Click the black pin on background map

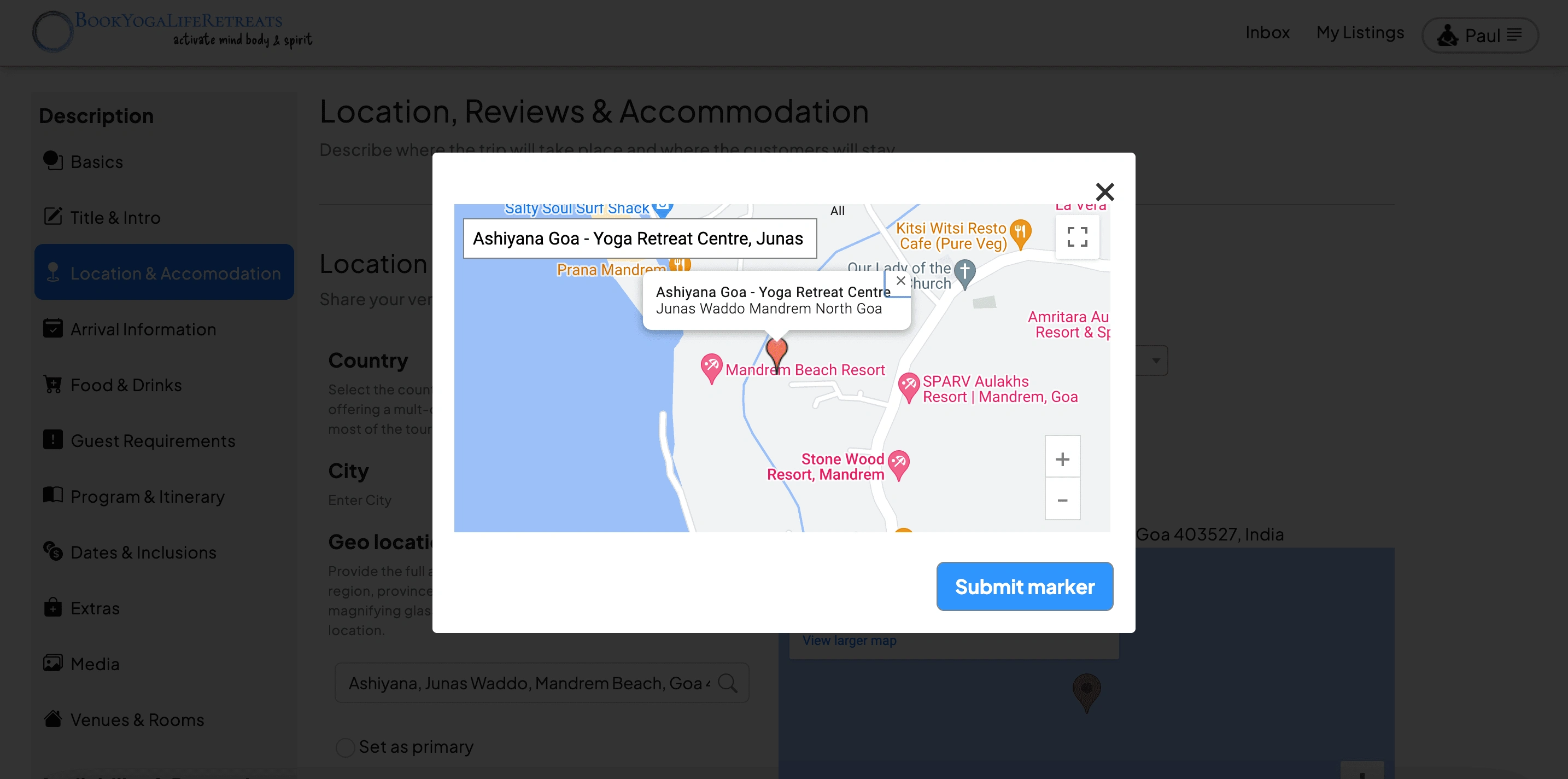click(1086, 693)
